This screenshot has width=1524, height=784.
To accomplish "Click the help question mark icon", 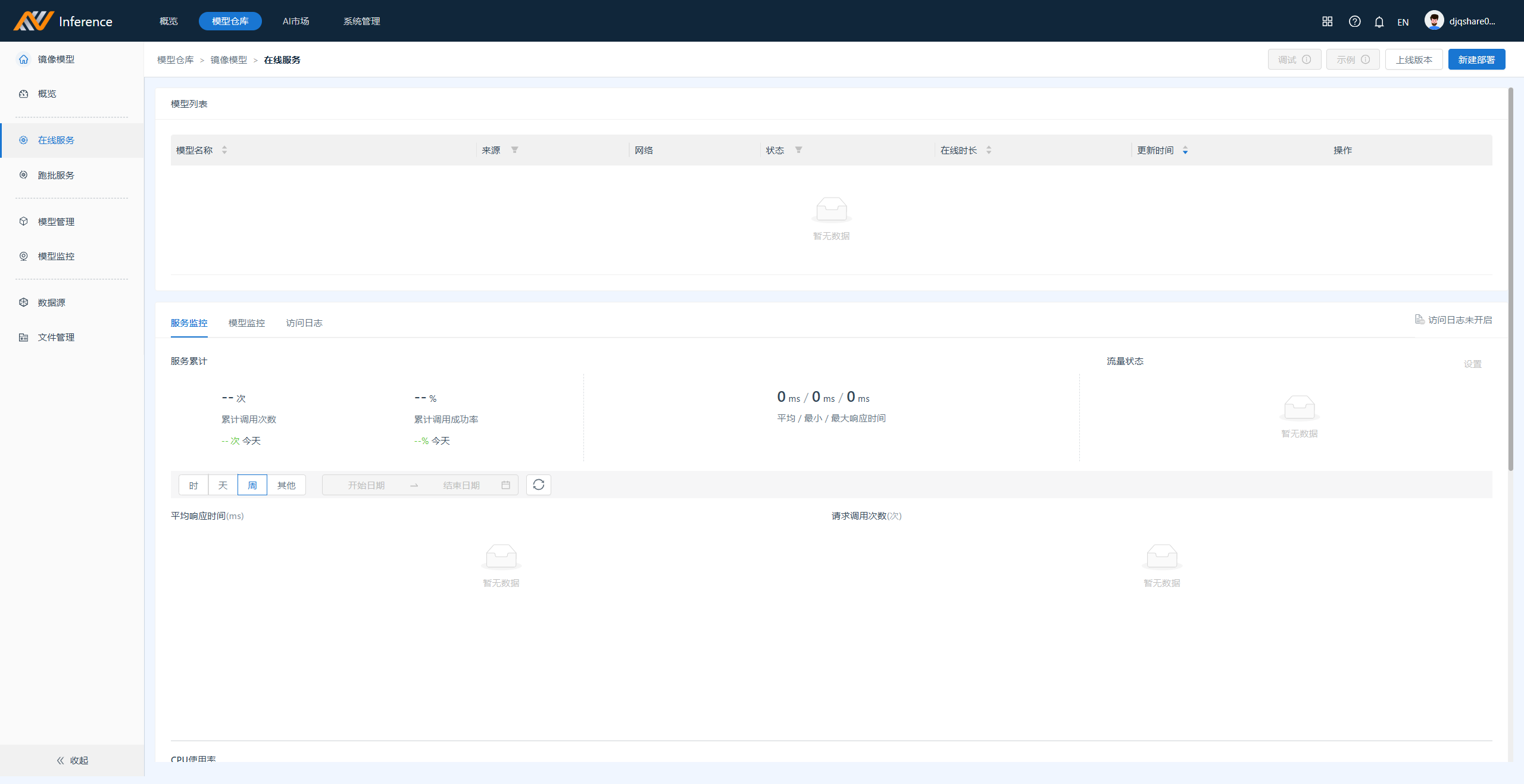I will [1354, 21].
